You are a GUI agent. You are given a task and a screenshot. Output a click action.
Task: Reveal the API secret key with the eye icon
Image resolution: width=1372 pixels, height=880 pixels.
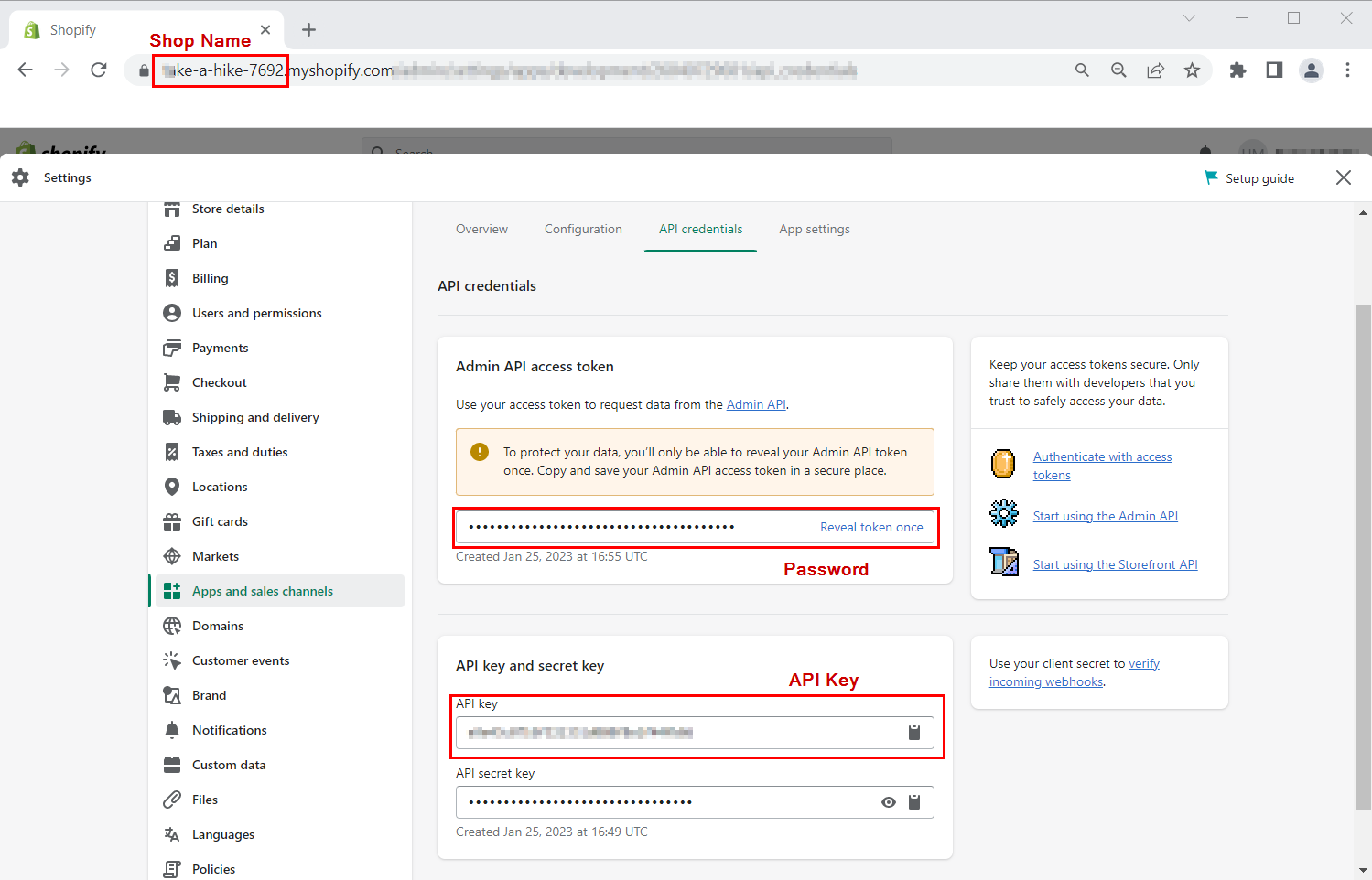[888, 802]
